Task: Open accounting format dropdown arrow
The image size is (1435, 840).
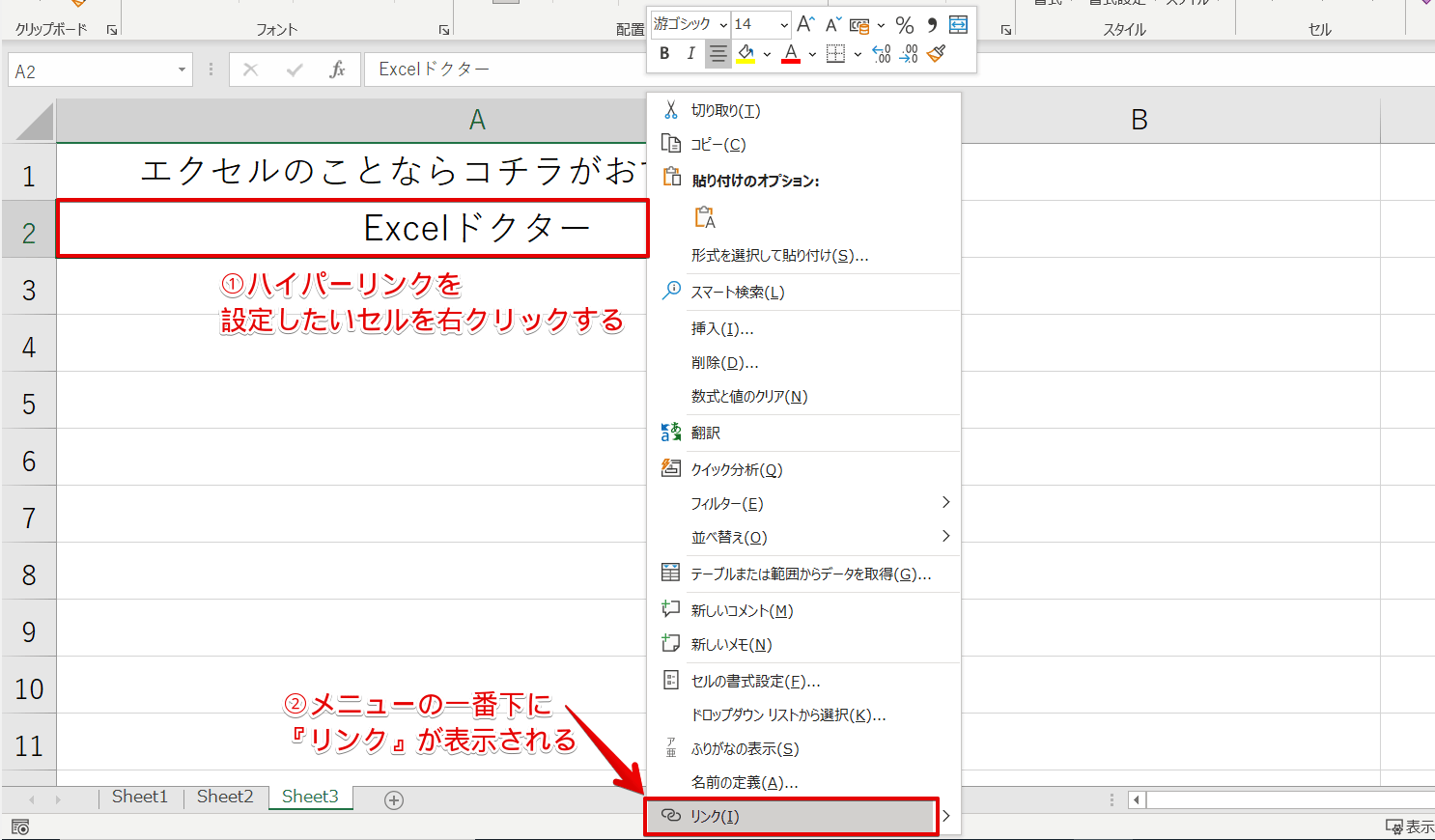Action: pos(881,25)
